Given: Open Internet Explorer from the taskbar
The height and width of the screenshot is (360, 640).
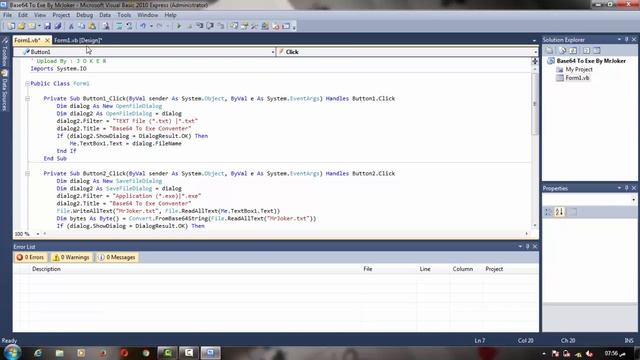Looking at the screenshot, I should pyautogui.click(x=38, y=353).
